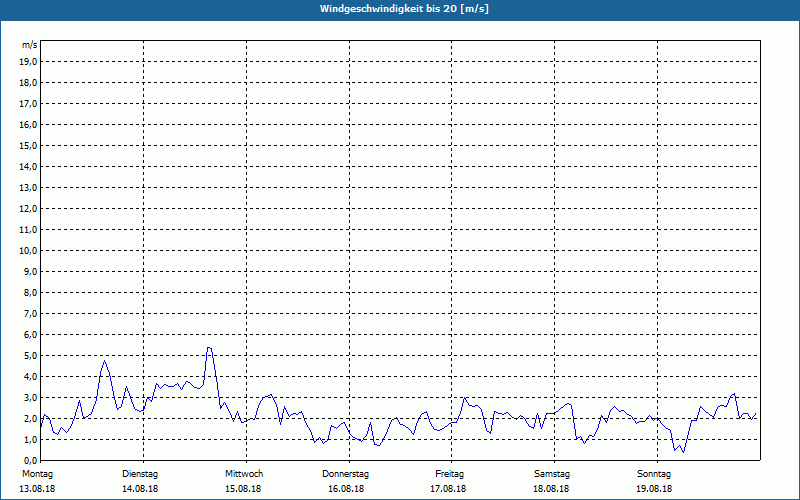
Task: Click the 'm/s' unit label
Action: tap(29, 45)
